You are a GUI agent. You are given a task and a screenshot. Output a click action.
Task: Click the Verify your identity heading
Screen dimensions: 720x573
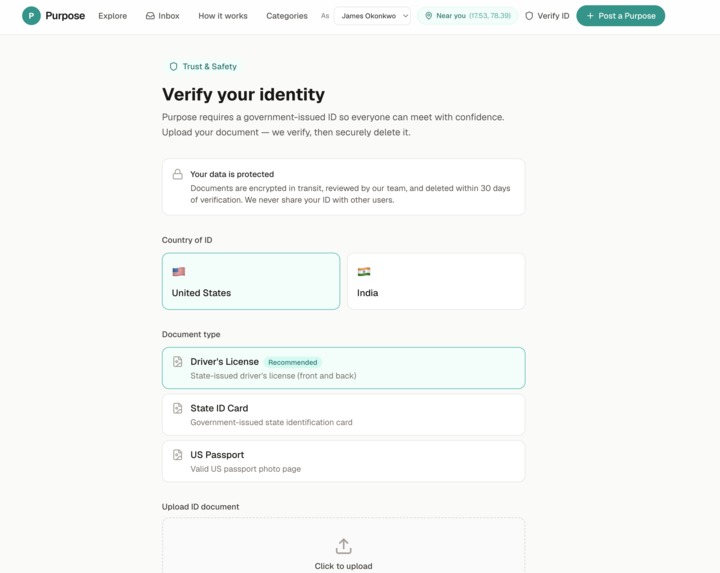pos(243,95)
